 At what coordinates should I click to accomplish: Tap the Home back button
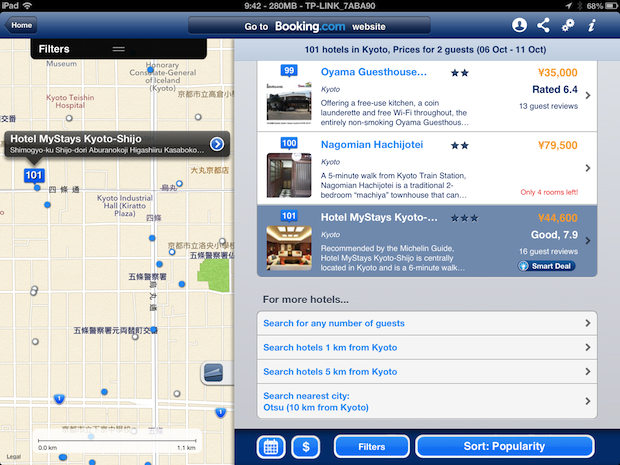[21, 25]
